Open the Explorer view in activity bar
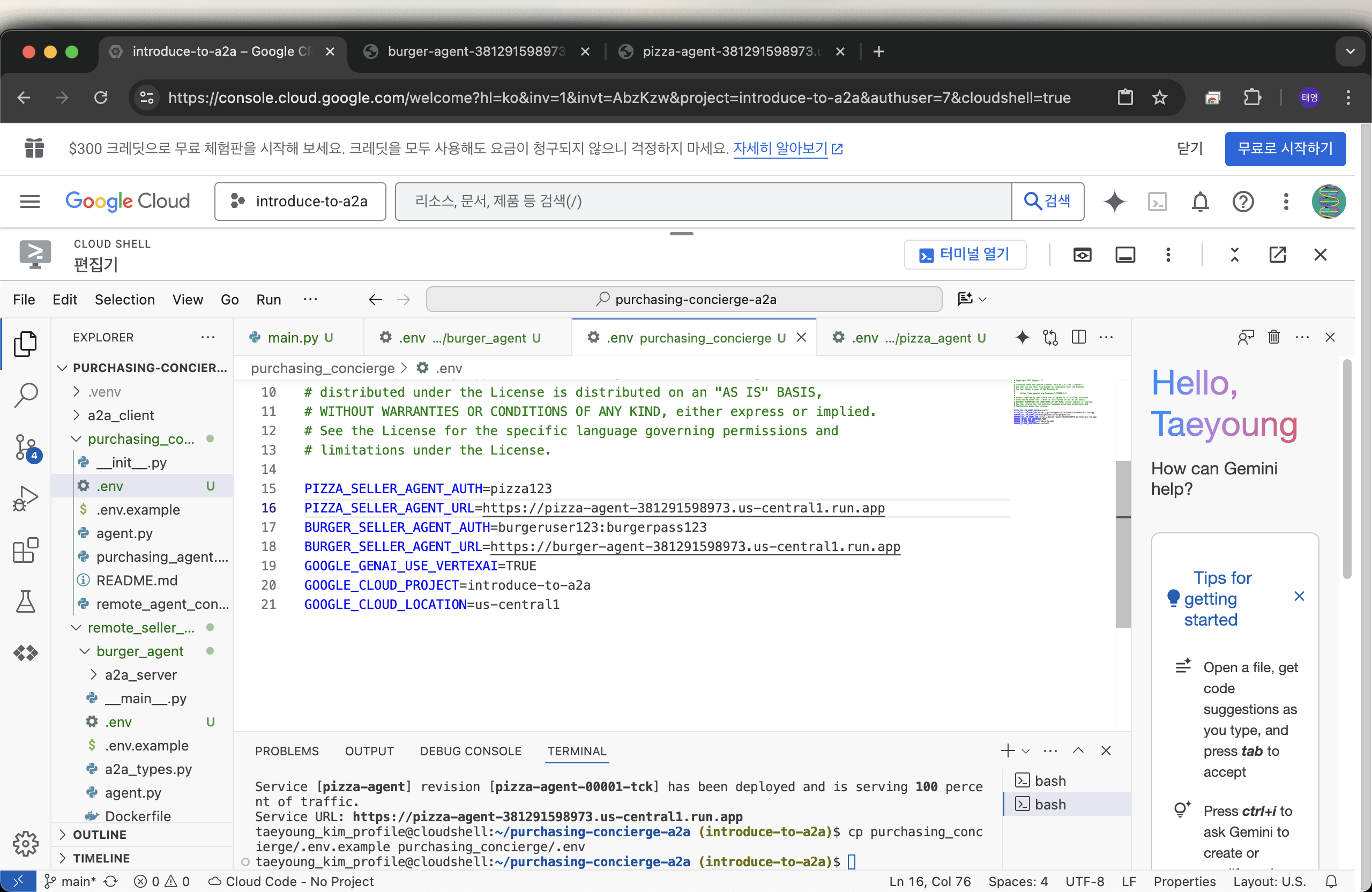 [x=25, y=343]
